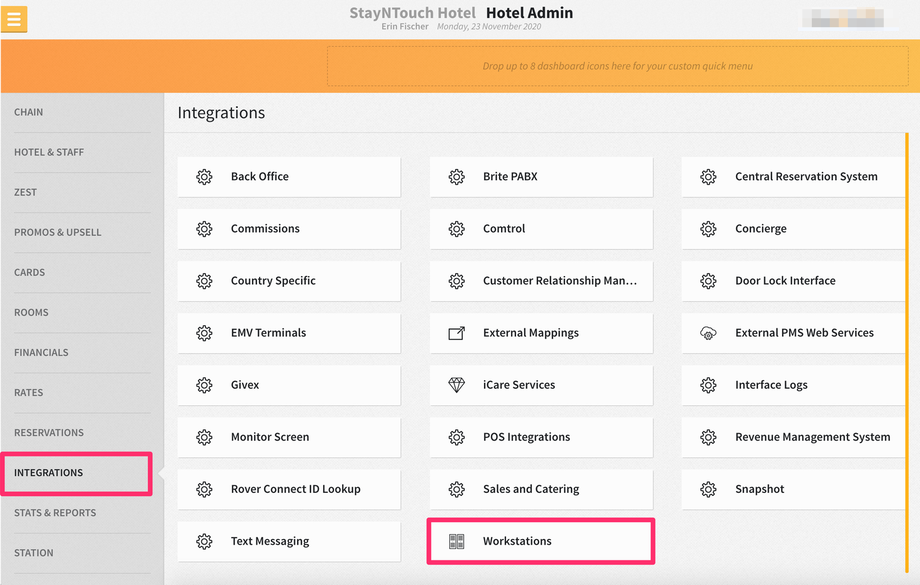Viewport: 920px width, 585px height.
Task: Open Customer Relationship Management tile
Action: (542, 281)
